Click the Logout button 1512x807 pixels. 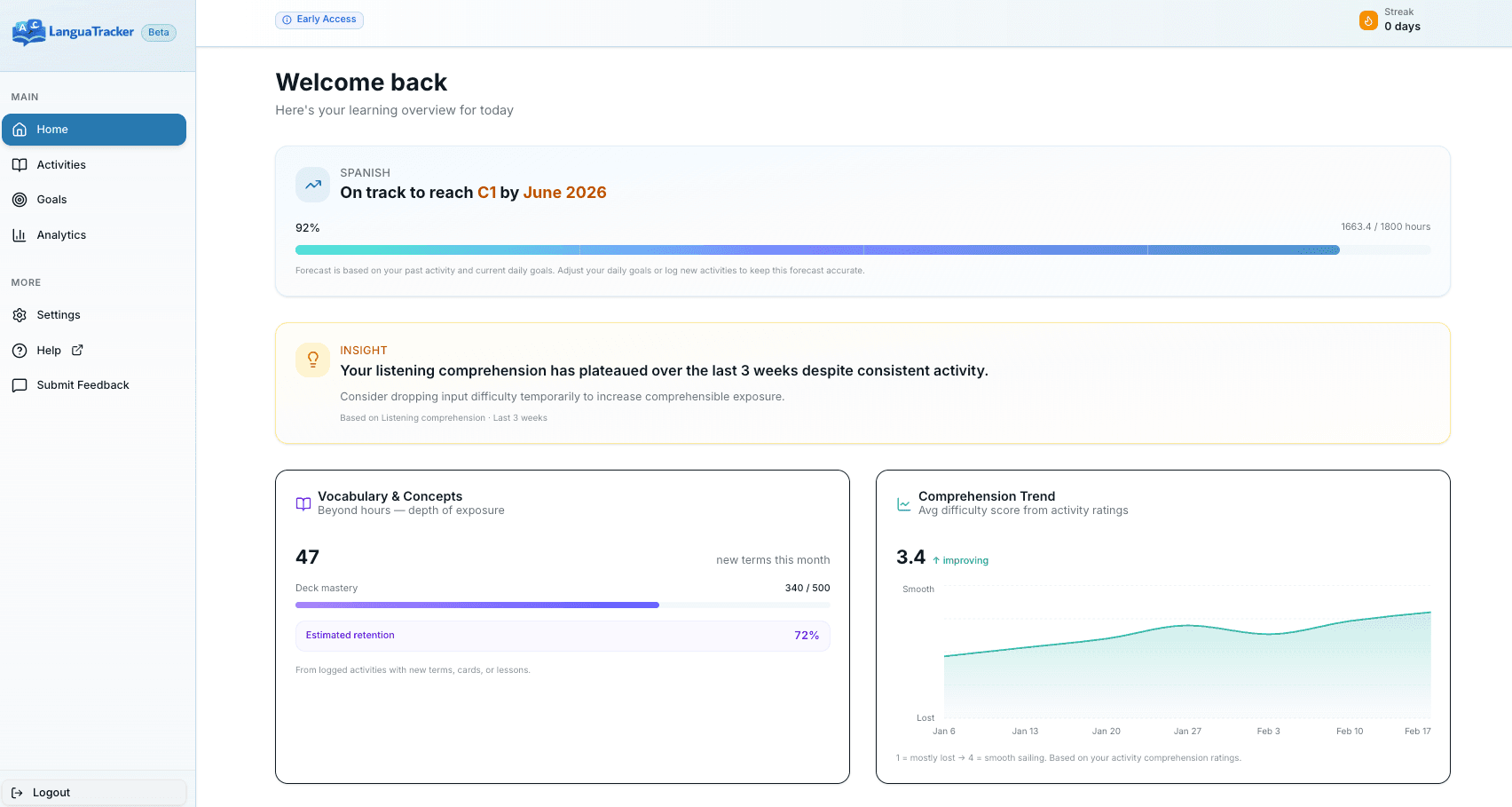coord(93,792)
